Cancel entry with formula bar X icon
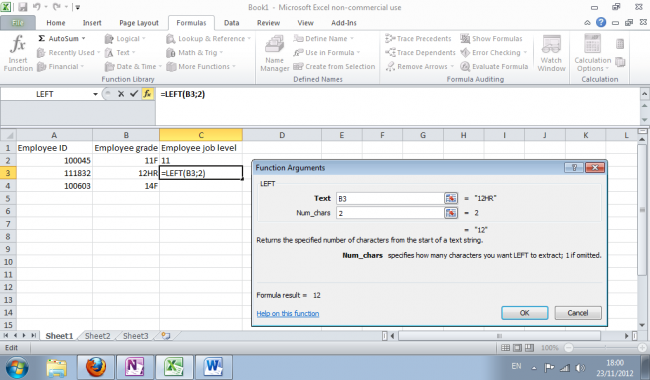The width and height of the screenshot is (650, 380). [x=121, y=94]
